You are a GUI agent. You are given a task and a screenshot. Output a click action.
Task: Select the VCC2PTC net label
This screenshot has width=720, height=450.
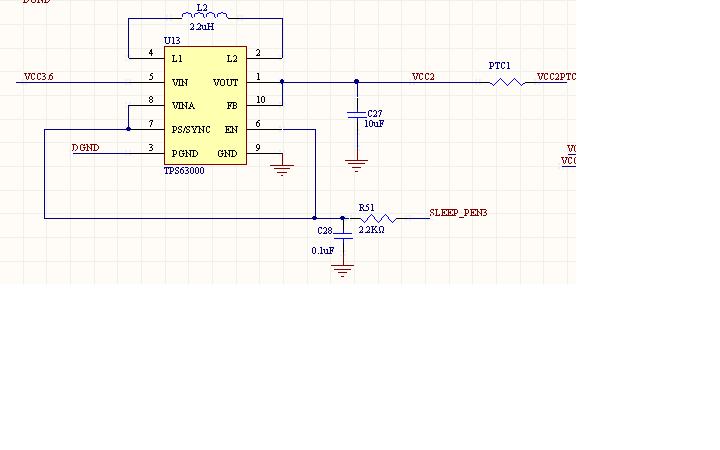[x=556, y=77]
